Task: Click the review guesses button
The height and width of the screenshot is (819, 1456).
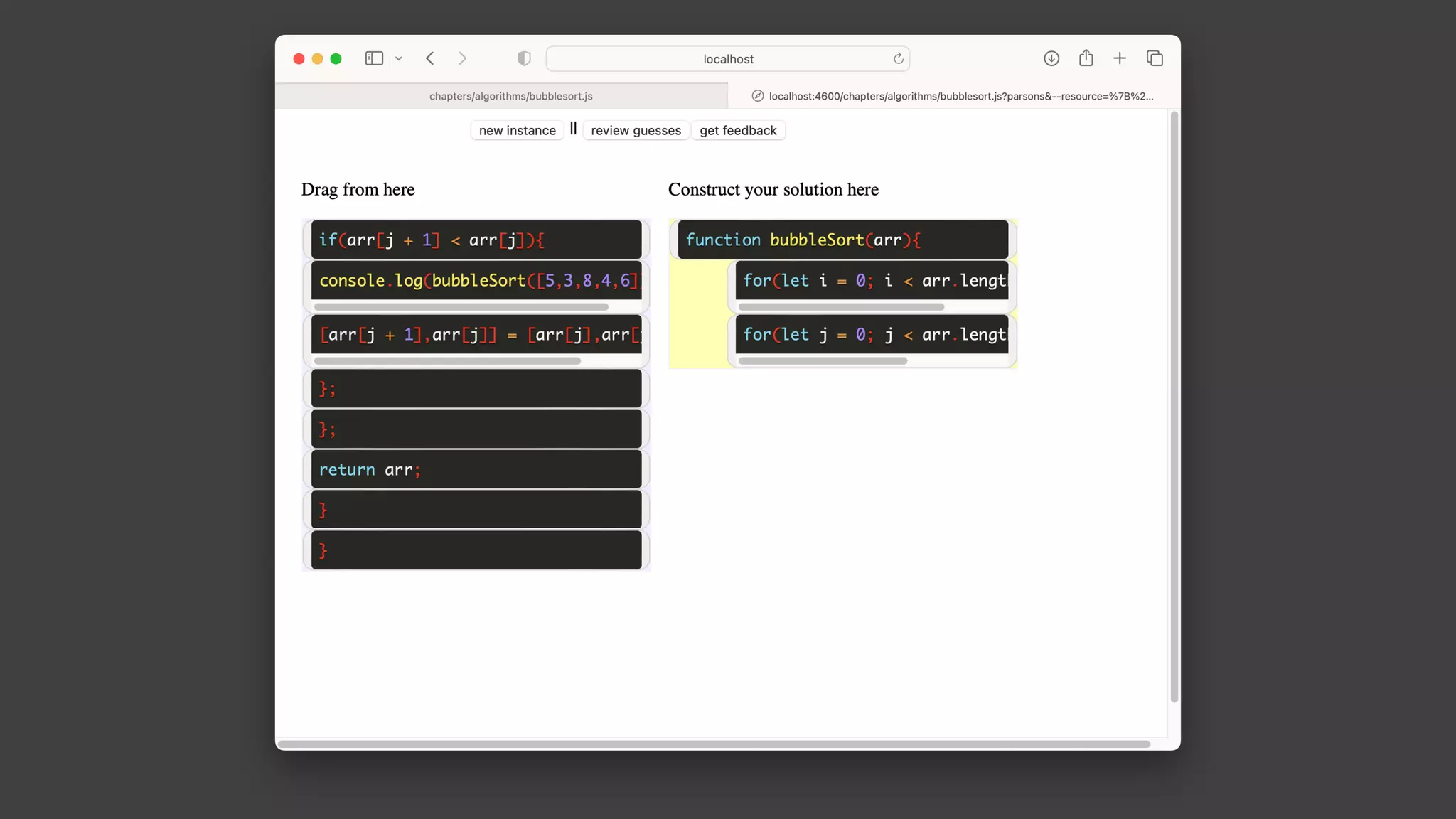Action: tap(636, 130)
